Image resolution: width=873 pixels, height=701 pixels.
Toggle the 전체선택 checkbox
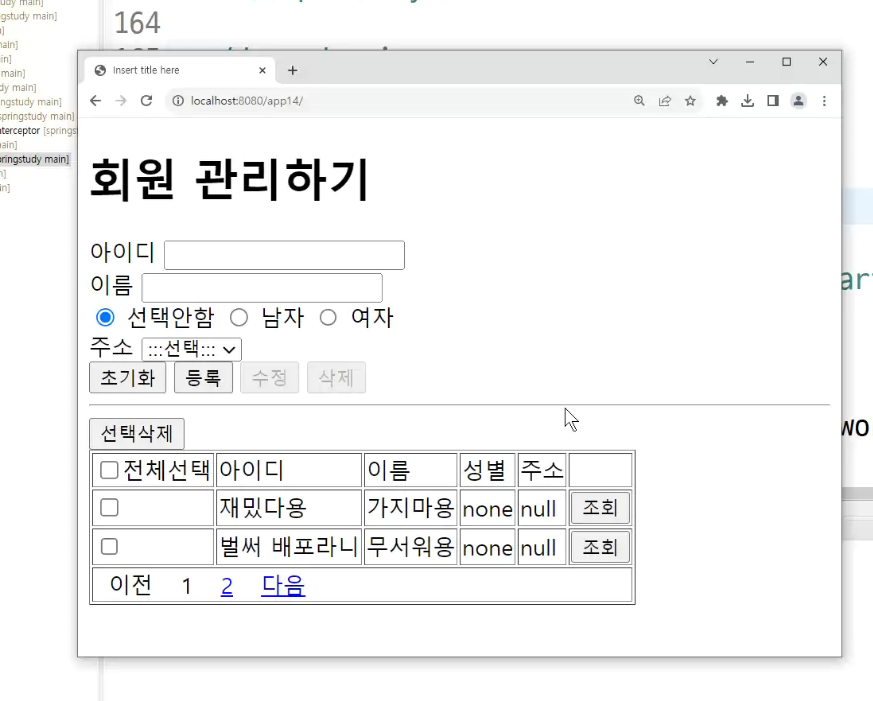coord(109,470)
